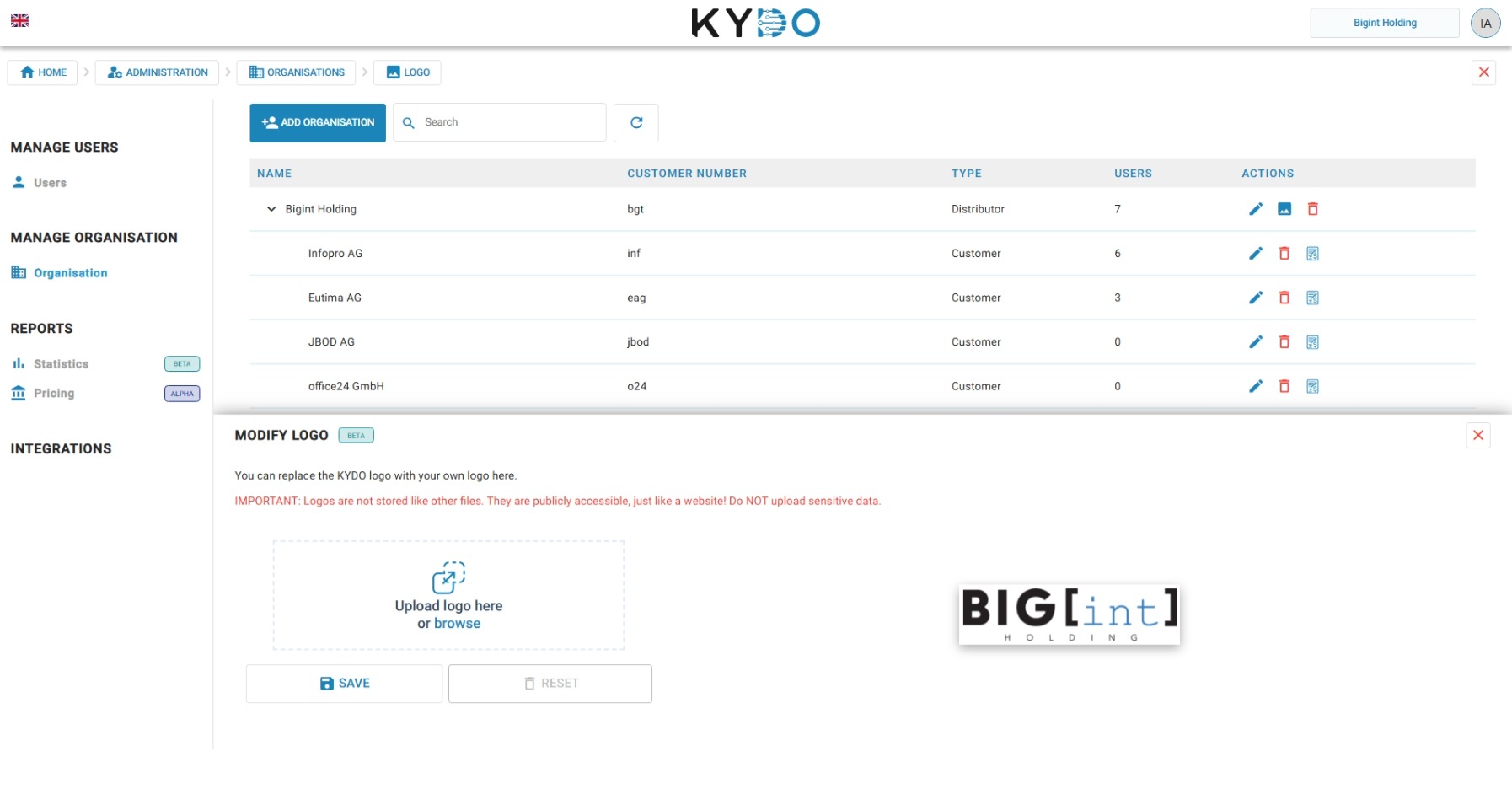Click the browse link in upload area

click(x=457, y=624)
